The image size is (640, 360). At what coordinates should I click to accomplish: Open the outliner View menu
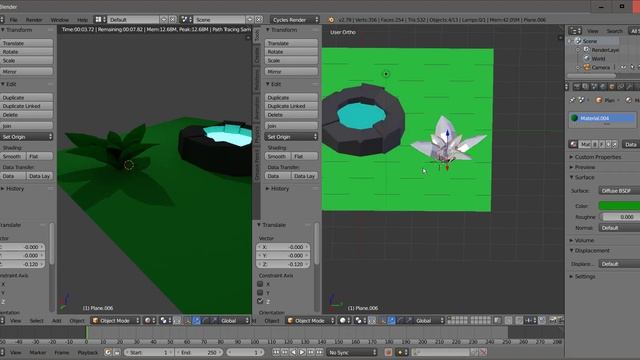592,31
